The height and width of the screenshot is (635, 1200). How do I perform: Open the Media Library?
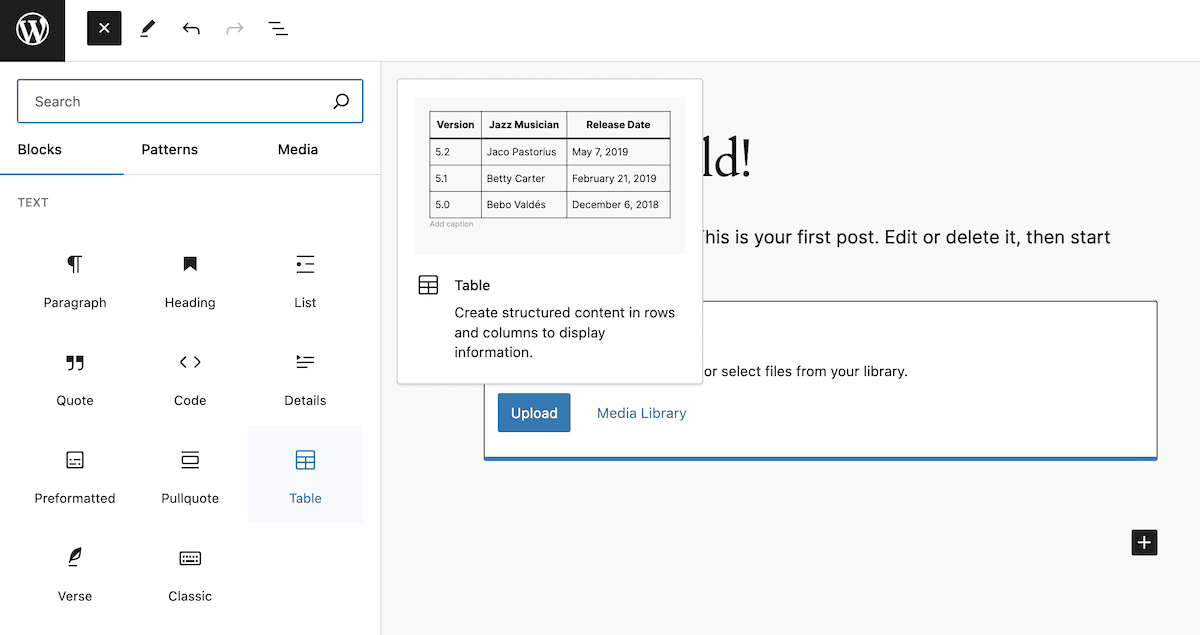[641, 412]
